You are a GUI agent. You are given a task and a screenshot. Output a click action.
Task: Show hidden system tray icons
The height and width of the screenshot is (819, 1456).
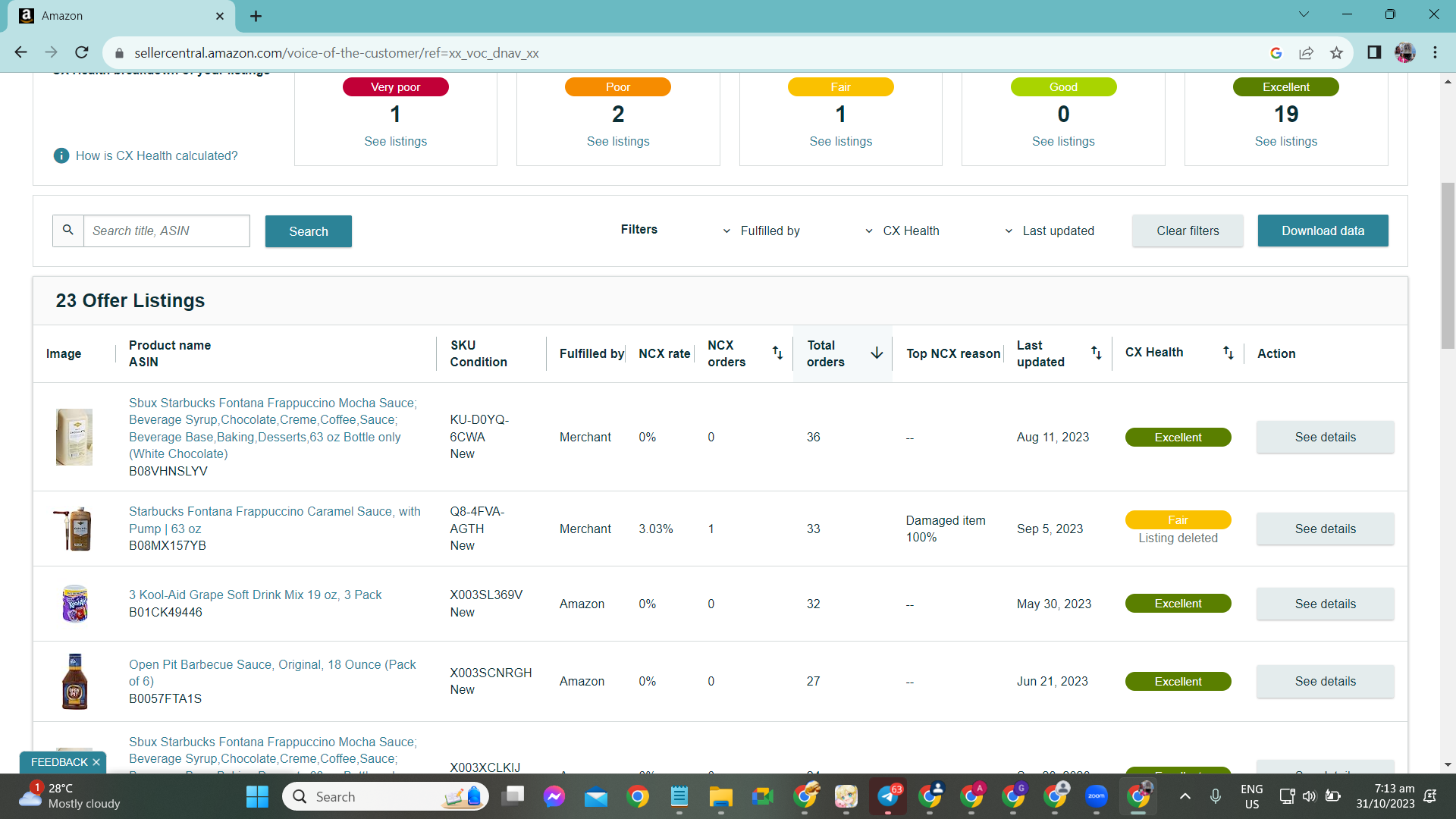[x=1185, y=796]
